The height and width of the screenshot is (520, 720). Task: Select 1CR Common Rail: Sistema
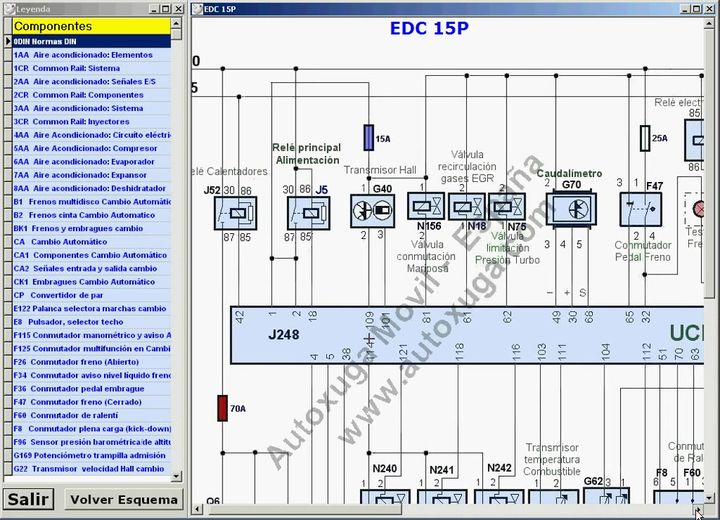(x=92, y=68)
